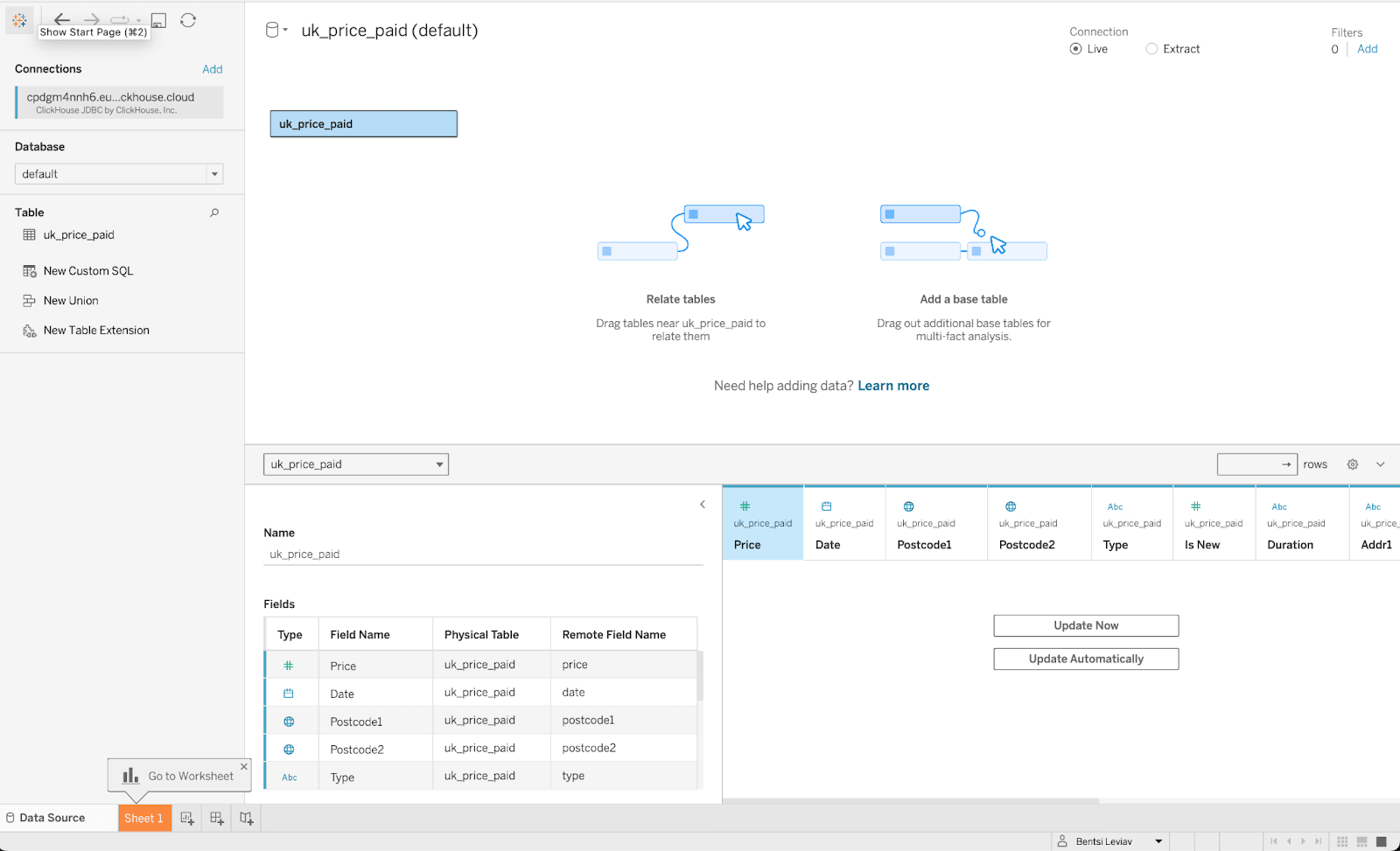The height and width of the screenshot is (851, 1400).
Task: Refresh the data source using toolbar icon
Action: 188,20
